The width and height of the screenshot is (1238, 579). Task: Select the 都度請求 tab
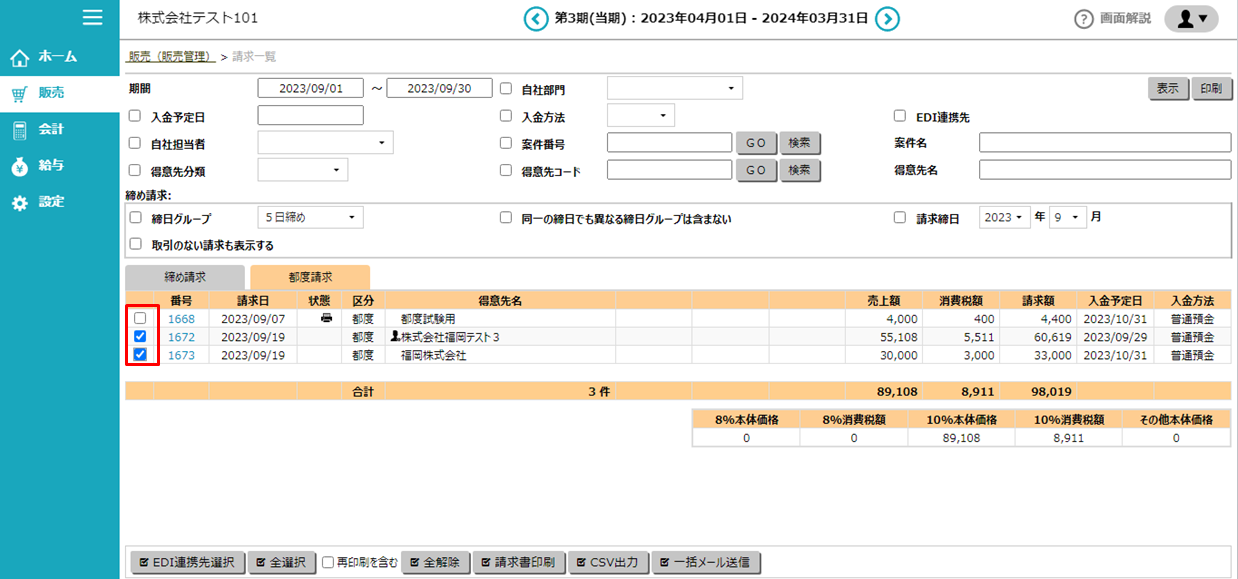click(x=310, y=277)
